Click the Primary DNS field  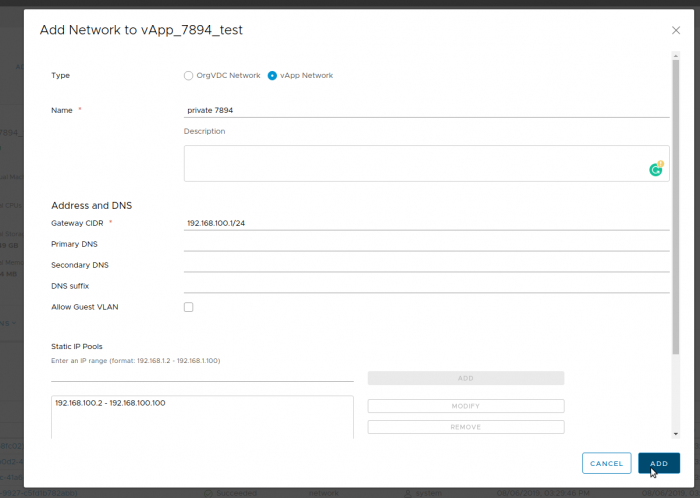point(426,244)
